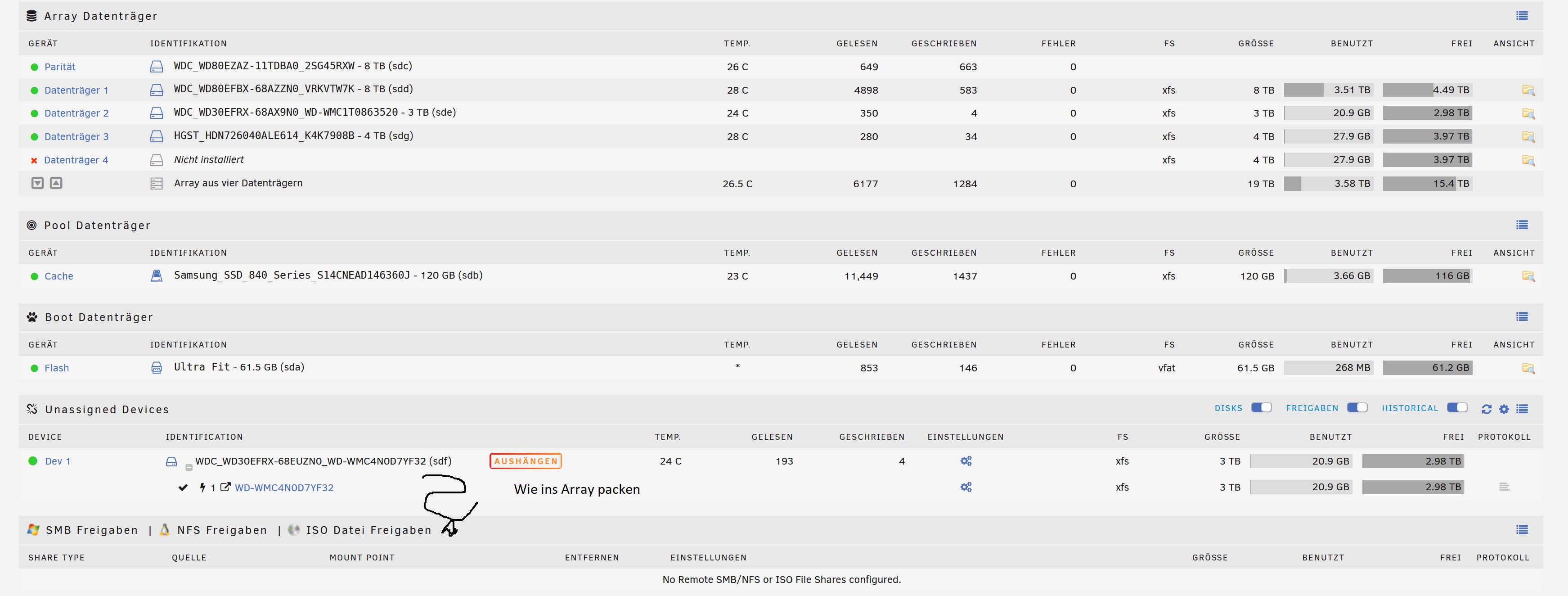Image resolution: width=1568 pixels, height=596 pixels.
Task: Toggle the DISKS switch
Action: click(x=1261, y=408)
